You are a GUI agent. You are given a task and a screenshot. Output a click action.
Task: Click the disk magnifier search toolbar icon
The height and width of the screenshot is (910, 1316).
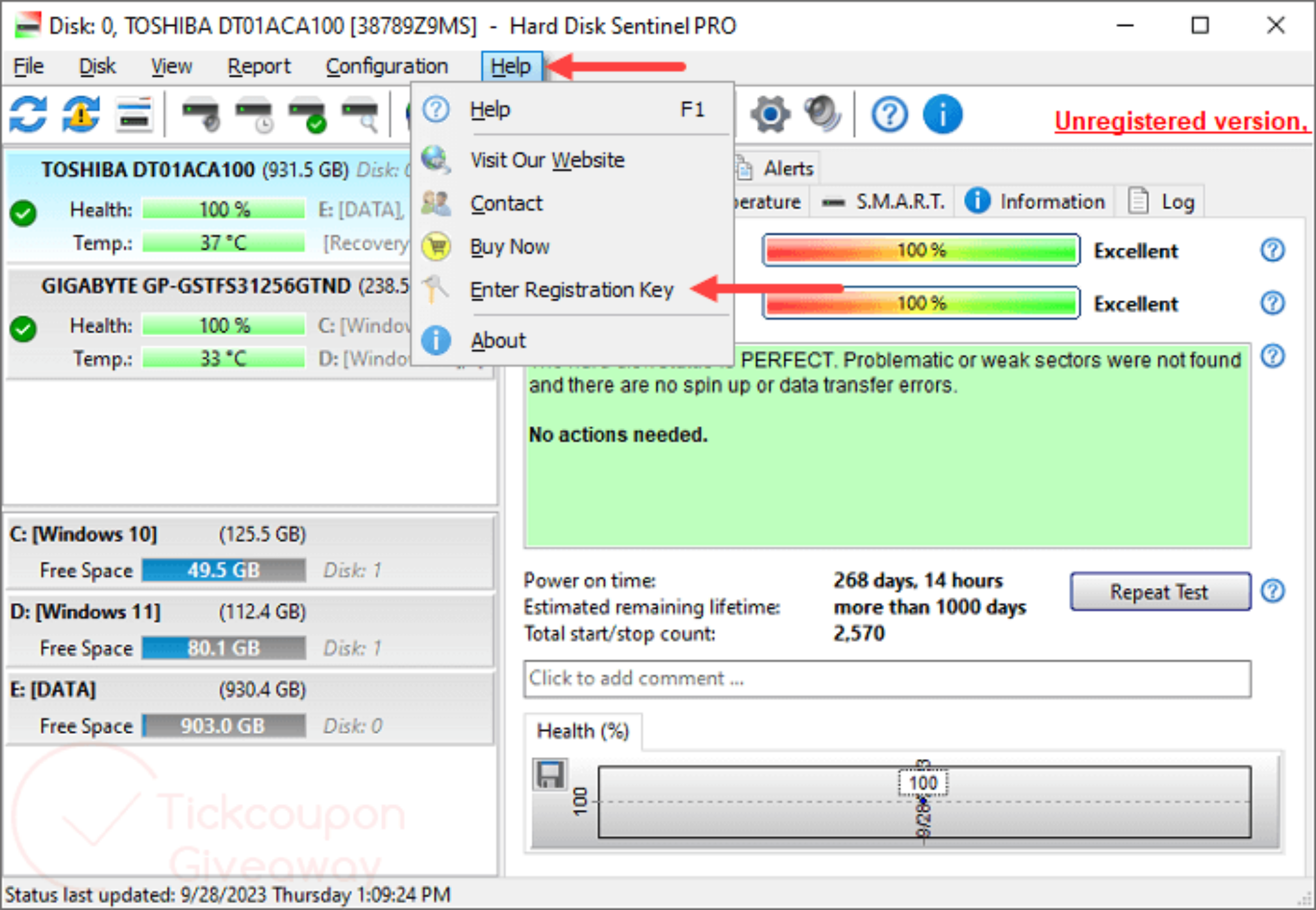pos(360,115)
